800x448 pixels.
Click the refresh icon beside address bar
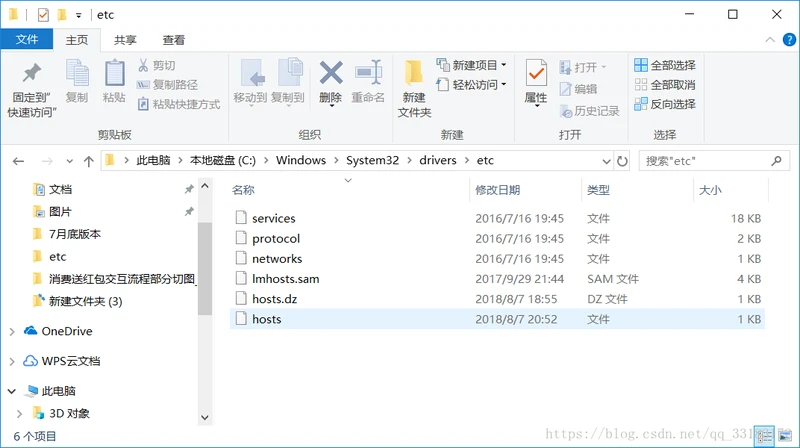(623, 160)
